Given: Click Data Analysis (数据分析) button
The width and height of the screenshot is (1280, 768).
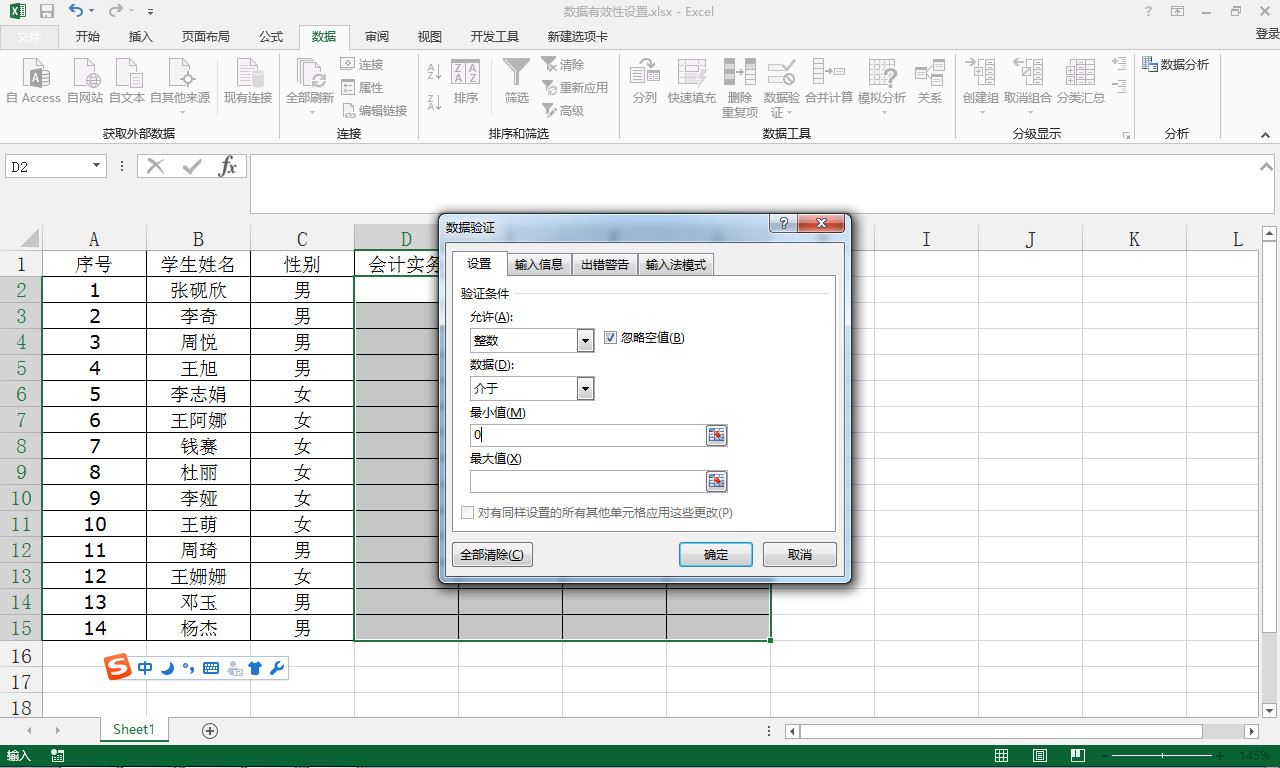Looking at the screenshot, I should point(1176,64).
